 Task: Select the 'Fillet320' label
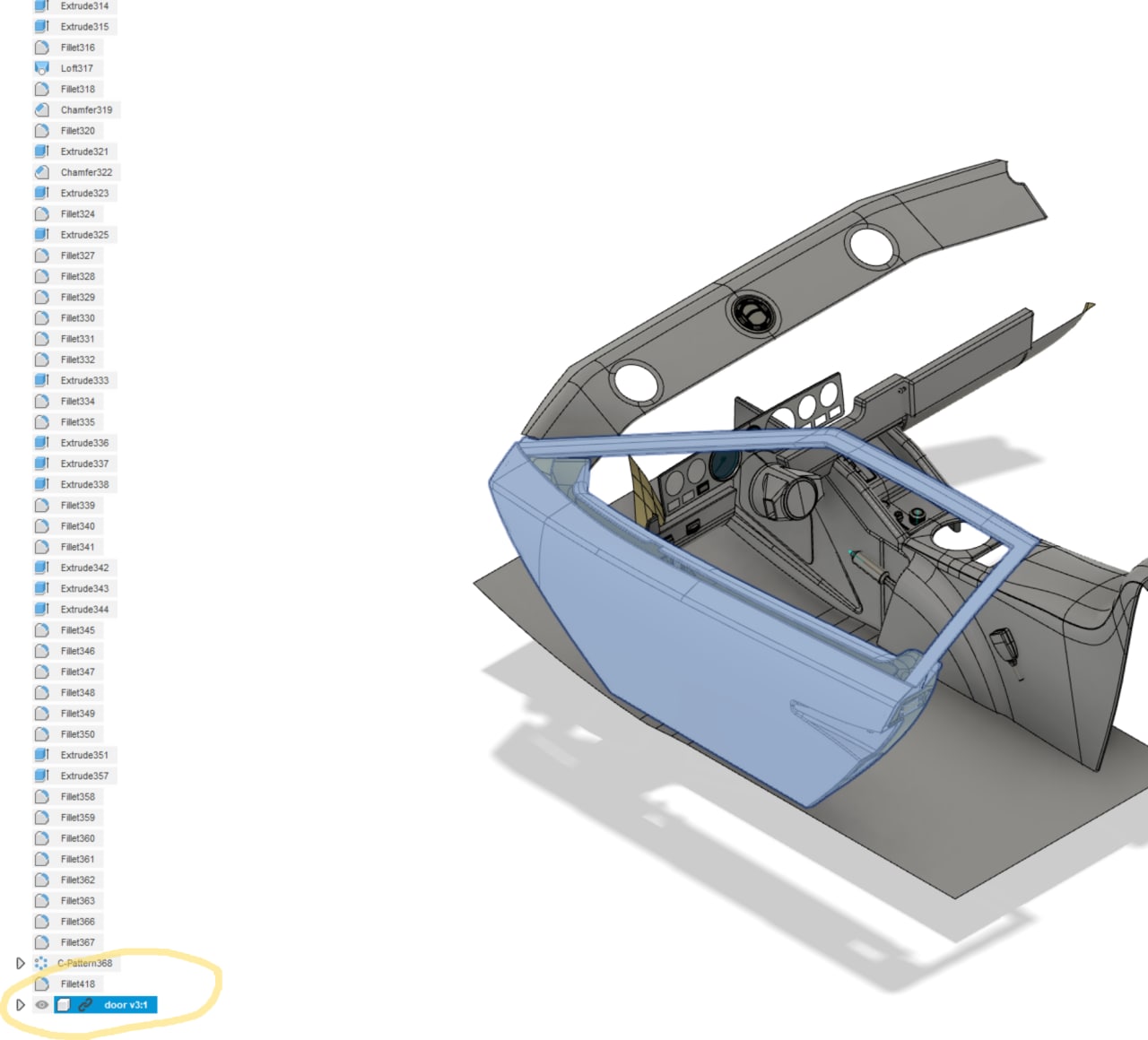pyautogui.click(x=78, y=131)
